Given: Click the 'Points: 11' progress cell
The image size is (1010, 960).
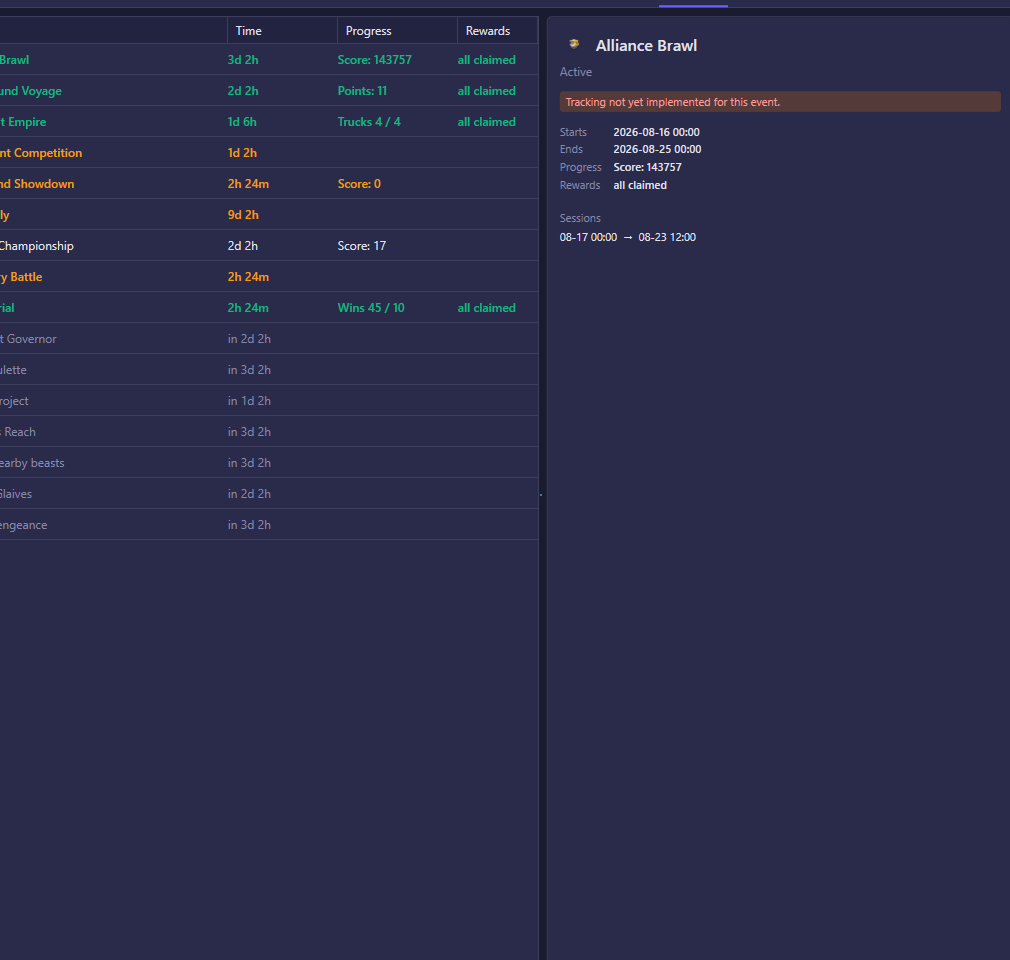Looking at the screenshot, I should pos(362,90).
